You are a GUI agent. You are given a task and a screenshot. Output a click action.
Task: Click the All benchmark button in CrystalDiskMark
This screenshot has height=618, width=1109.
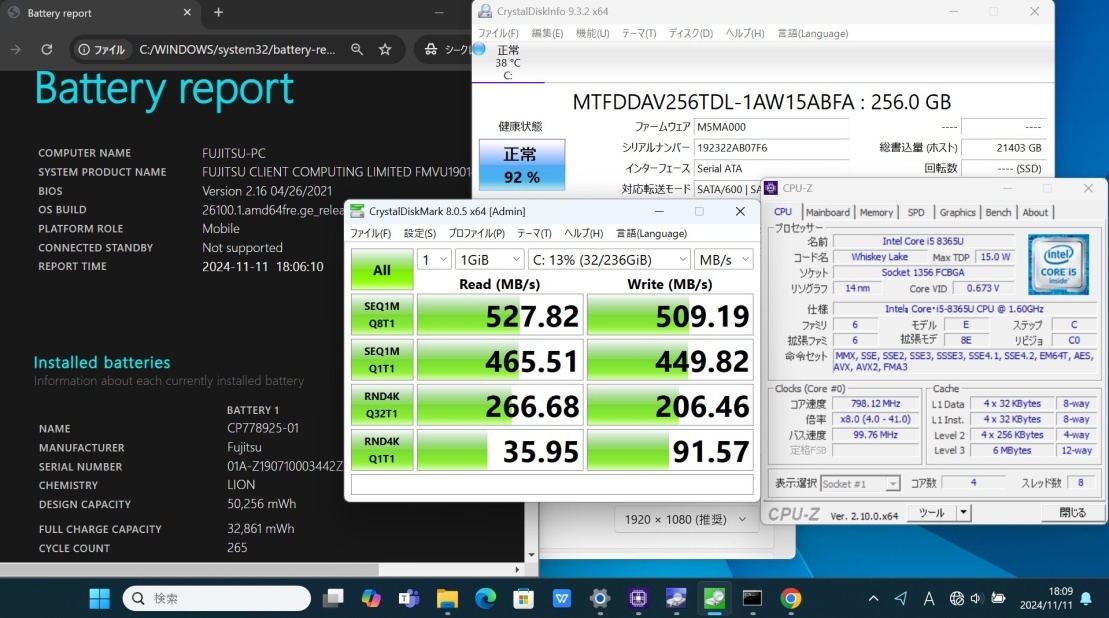tap(382, 269)
